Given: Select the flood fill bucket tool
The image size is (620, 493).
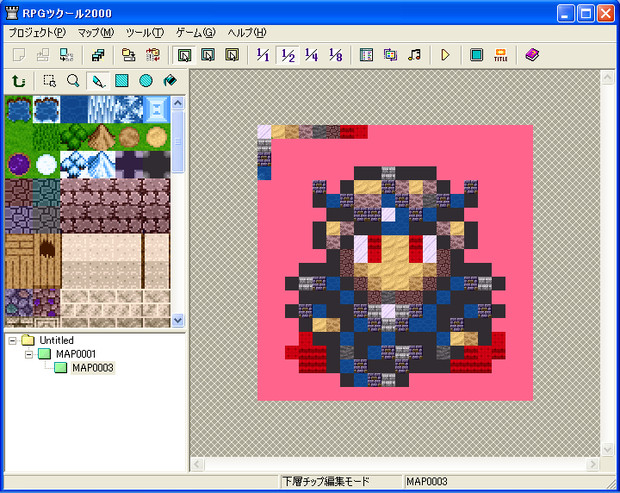Looking at the screenshot, I should [169, 80].
